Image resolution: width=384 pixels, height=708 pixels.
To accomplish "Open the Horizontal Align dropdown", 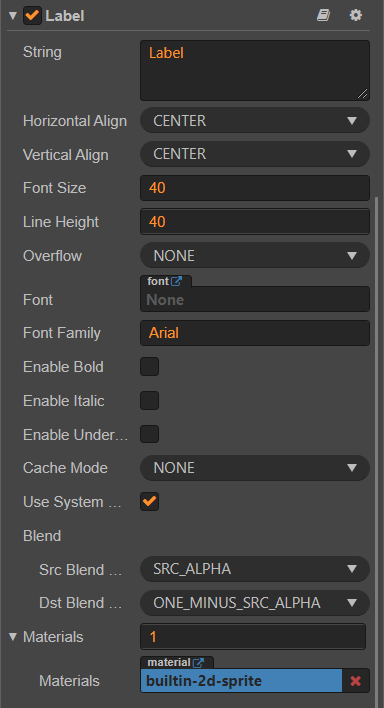I will (x=255, y=121).
